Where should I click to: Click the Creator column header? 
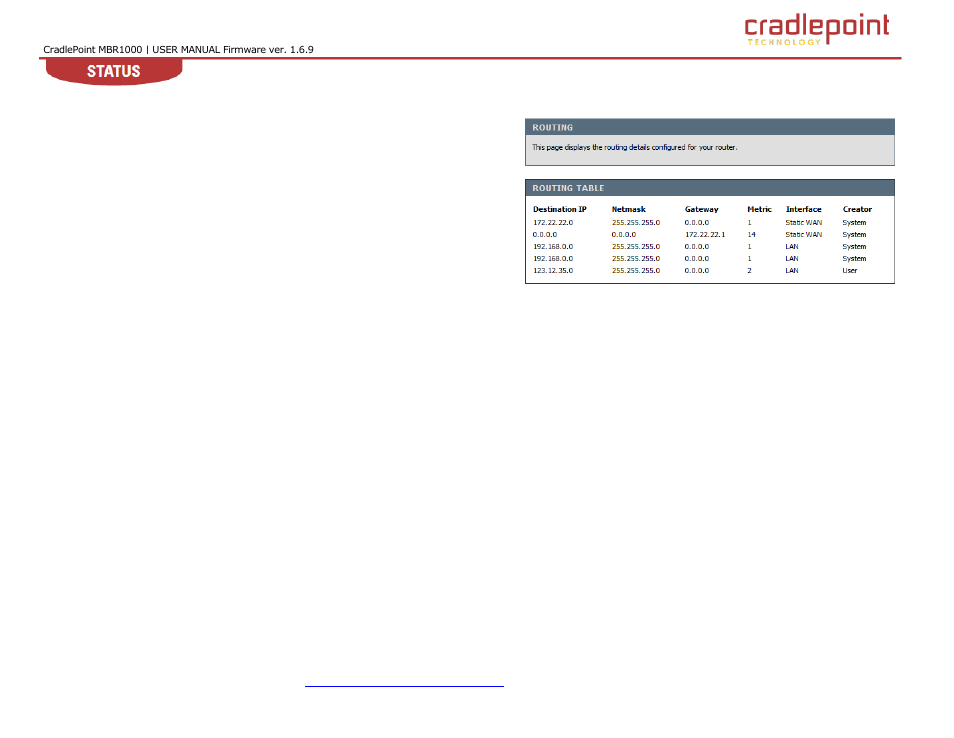click(x=857, y=209)
